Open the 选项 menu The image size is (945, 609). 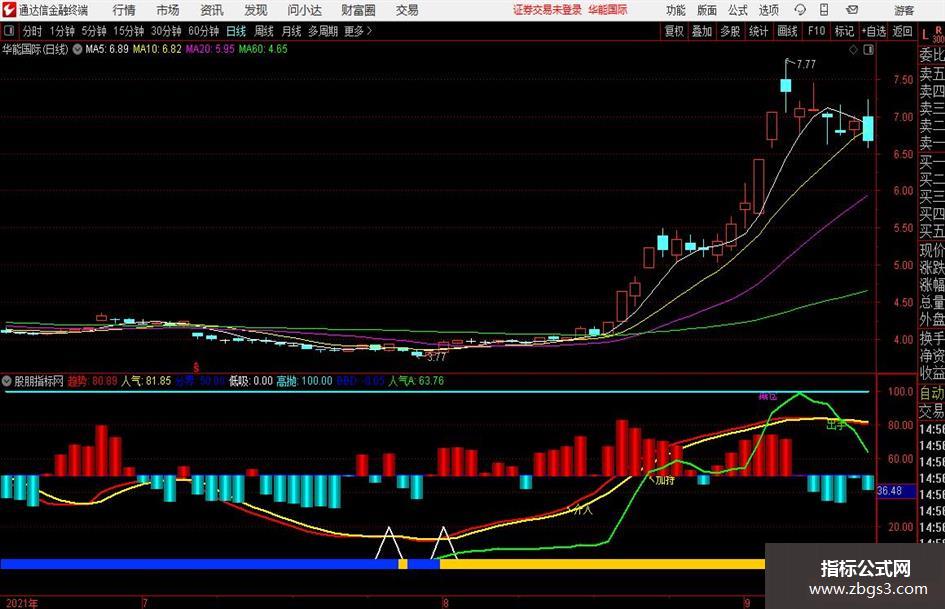(768, 10)
